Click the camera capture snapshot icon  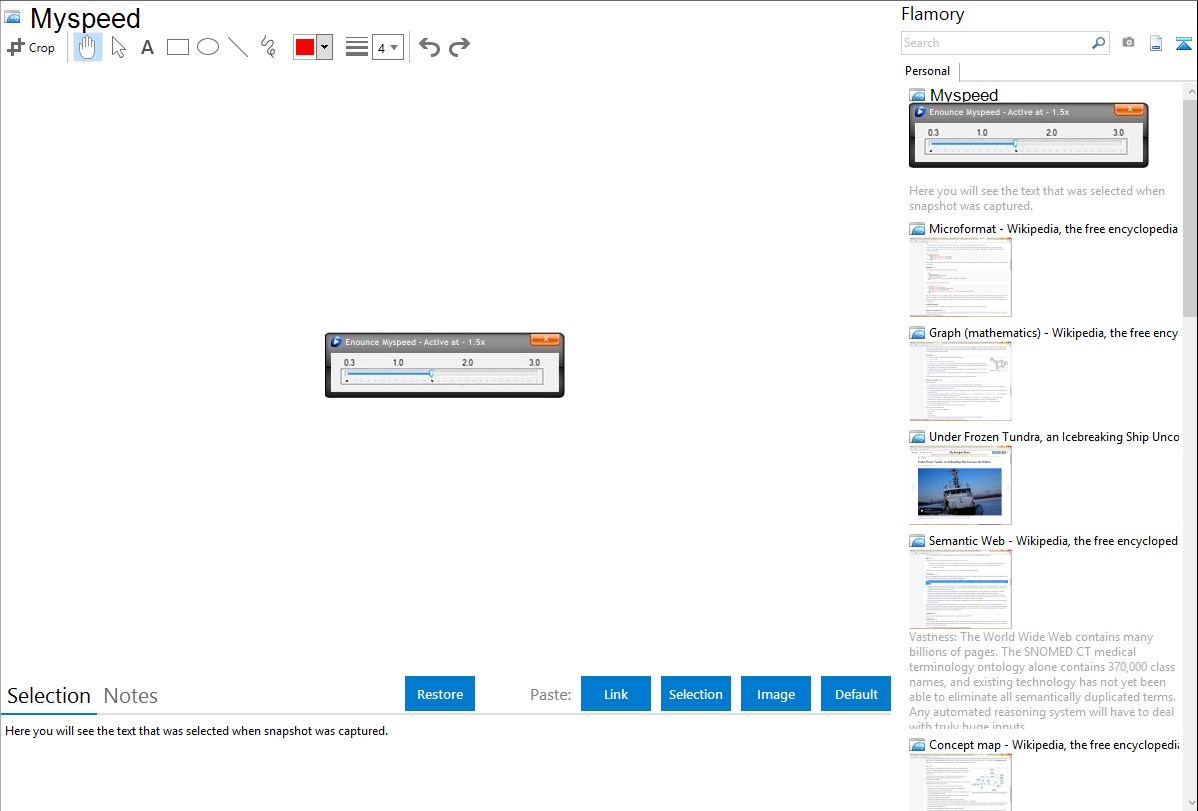pos(1128,43)
